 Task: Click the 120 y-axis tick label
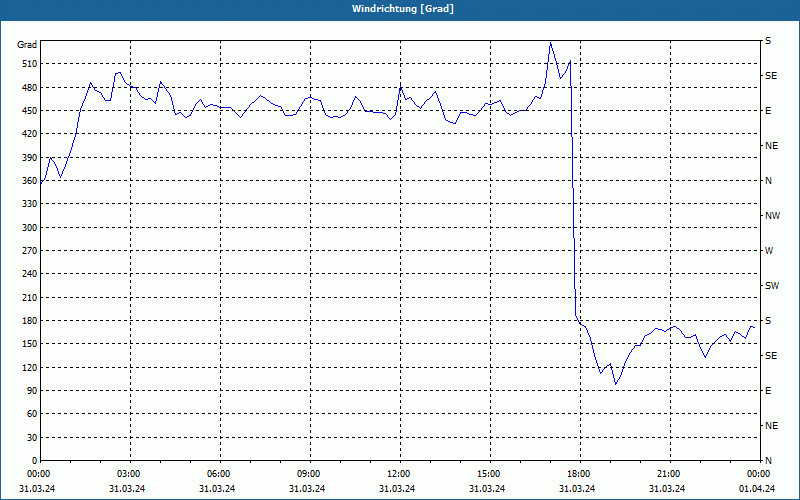coord(29,367)
